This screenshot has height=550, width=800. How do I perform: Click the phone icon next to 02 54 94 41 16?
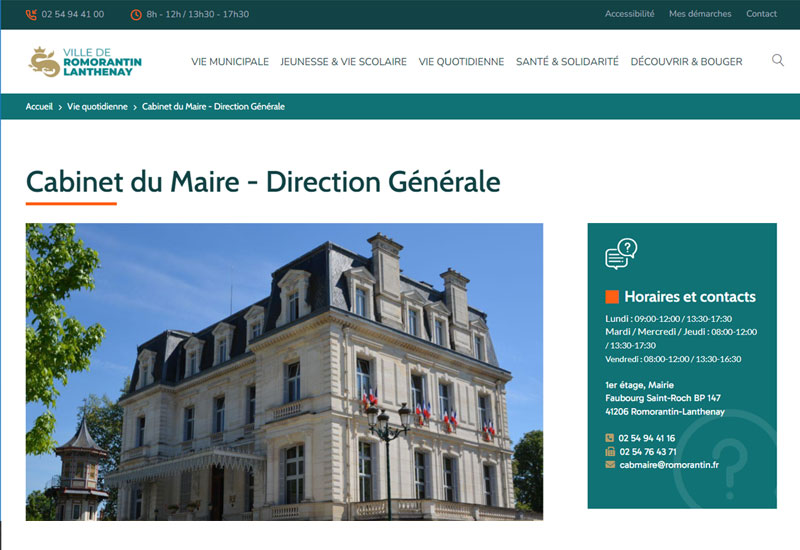[x=610, y=438]
